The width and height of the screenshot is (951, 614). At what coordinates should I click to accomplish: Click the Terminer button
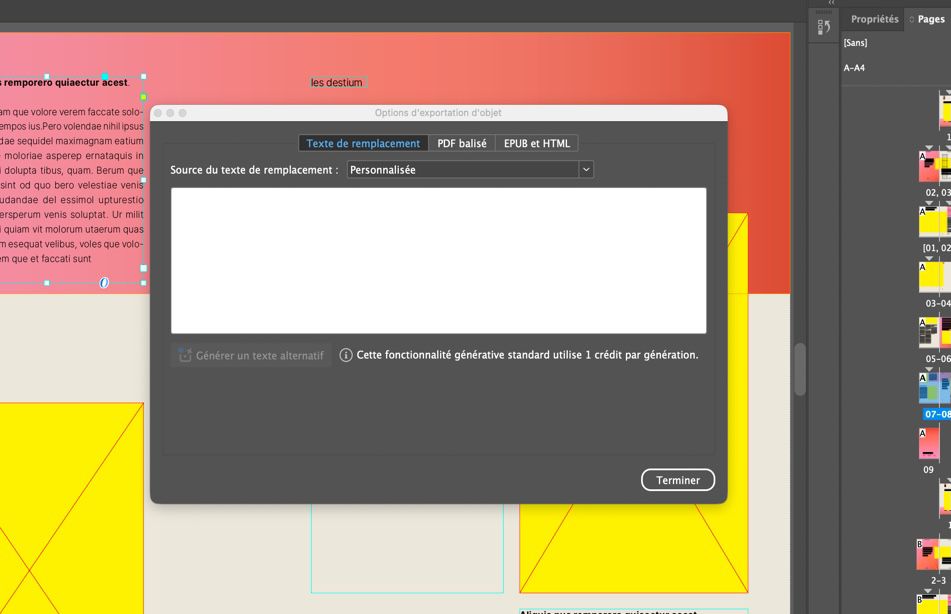point(678,480)
